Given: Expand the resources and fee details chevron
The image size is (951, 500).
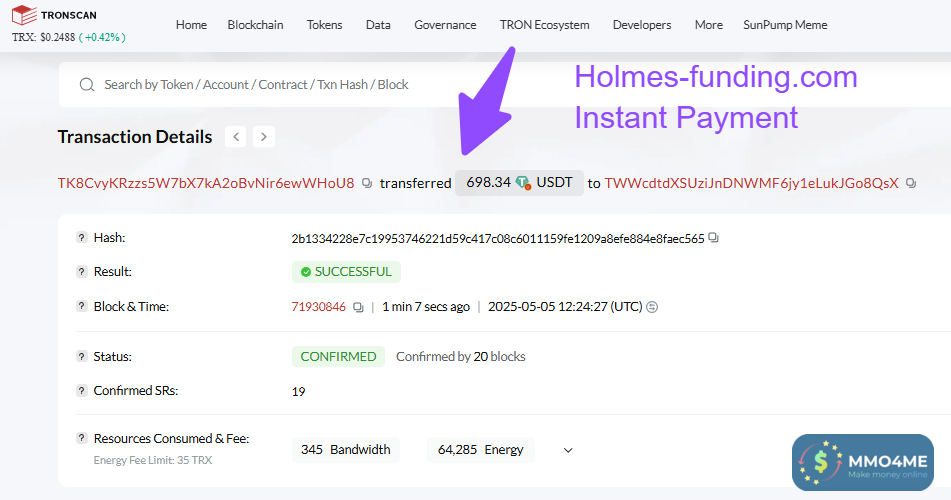Looking at the screenshot, I should [x=568, y=450].
